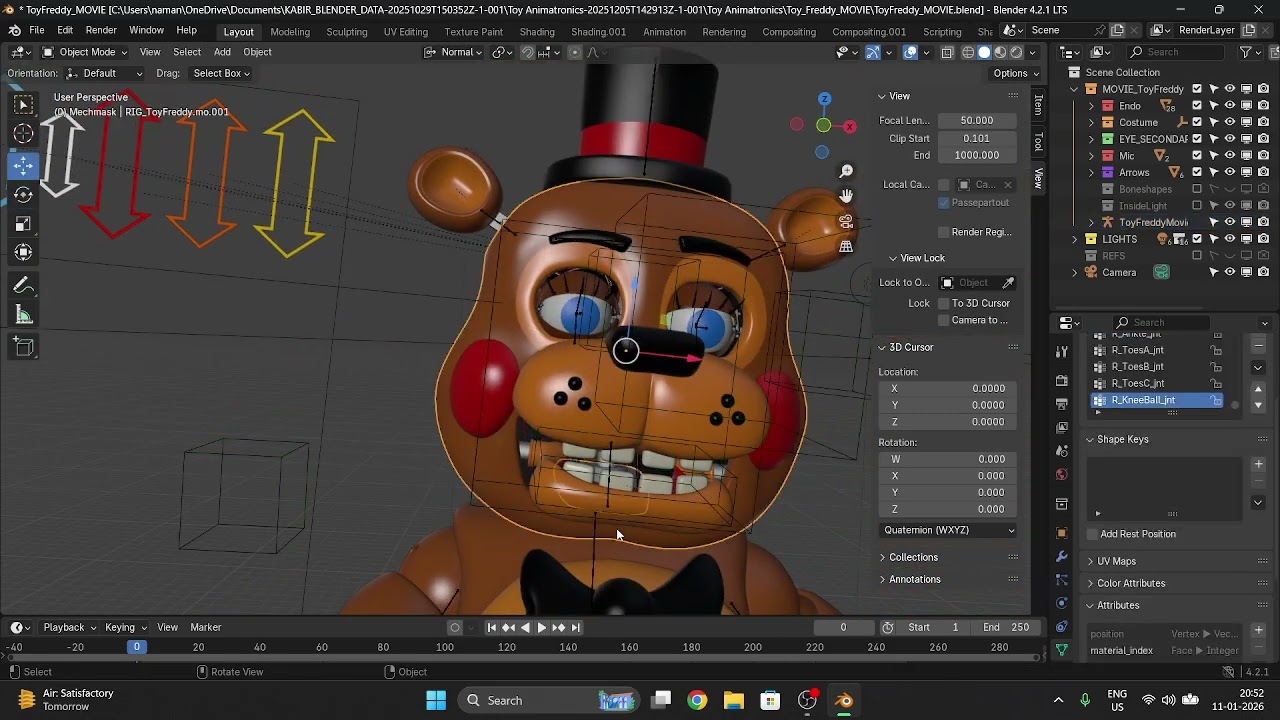Switch to wireframe viewport shading
The height and width of the screenshot is (720, 1280).
pyautogui.click(x=968, y=52)
